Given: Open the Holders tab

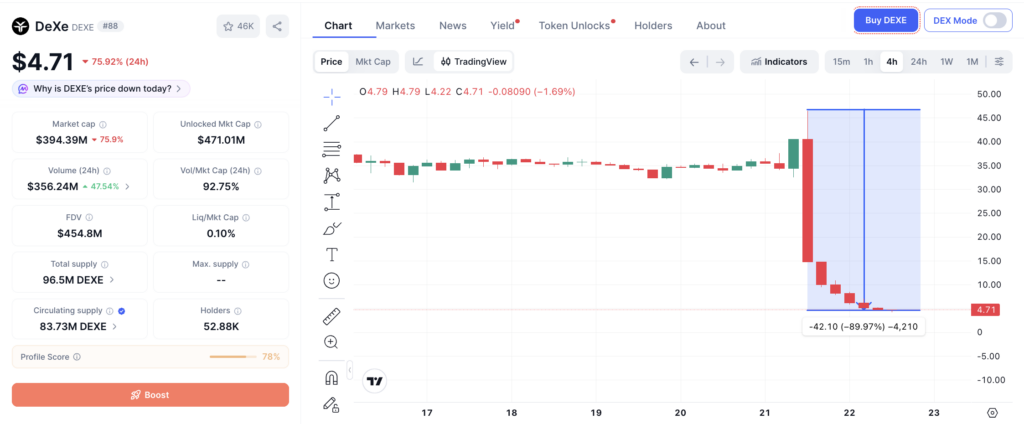Looking at the screenshot, I should coord(653,25).
